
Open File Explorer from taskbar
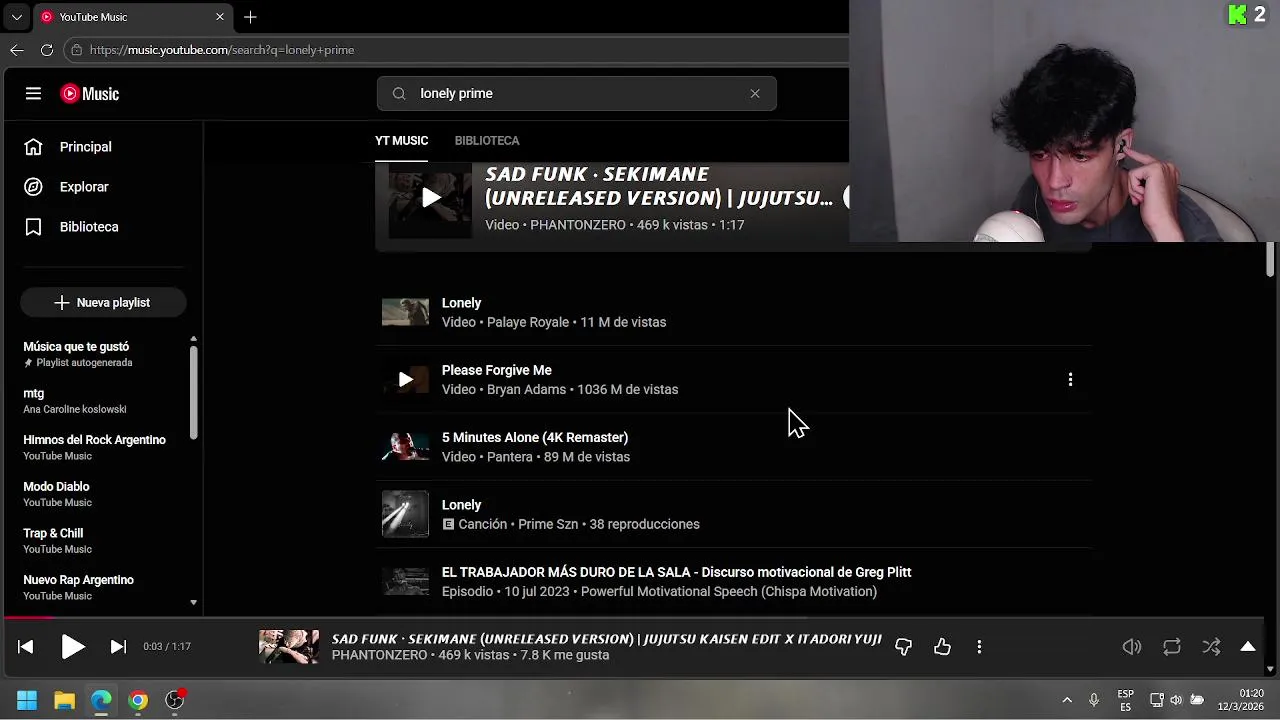(x=64, y=700)
